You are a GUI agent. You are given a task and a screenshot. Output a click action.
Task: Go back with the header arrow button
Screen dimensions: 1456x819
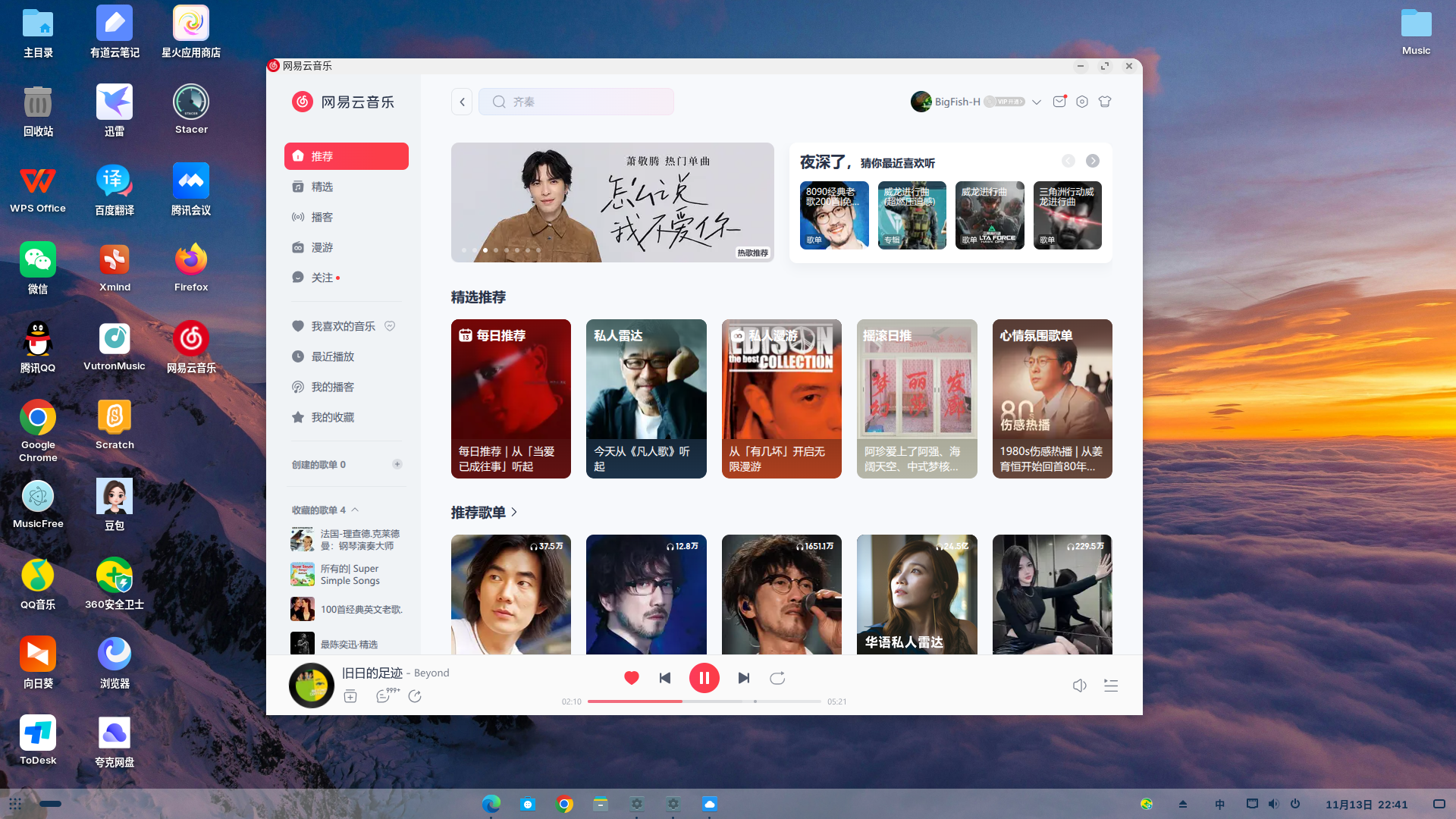pos(462,102)
